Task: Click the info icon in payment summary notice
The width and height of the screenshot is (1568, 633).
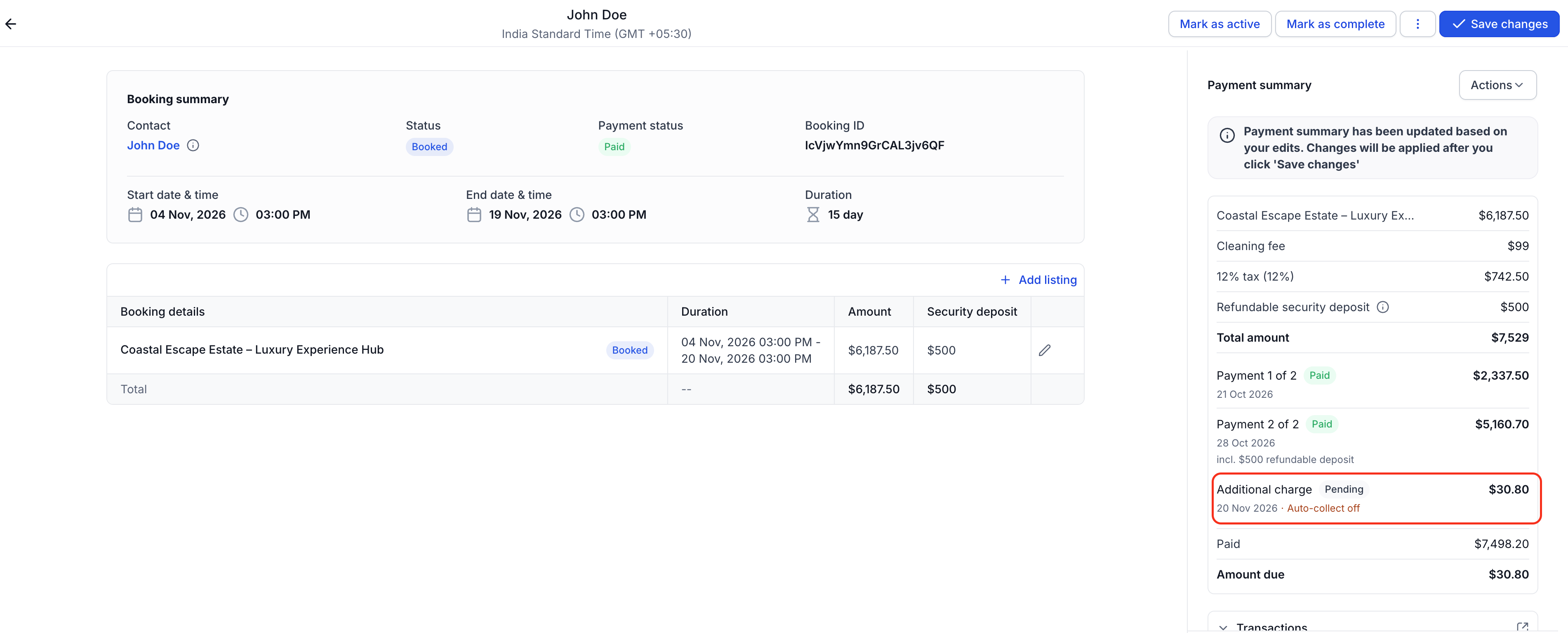Action: point(1227,135)
